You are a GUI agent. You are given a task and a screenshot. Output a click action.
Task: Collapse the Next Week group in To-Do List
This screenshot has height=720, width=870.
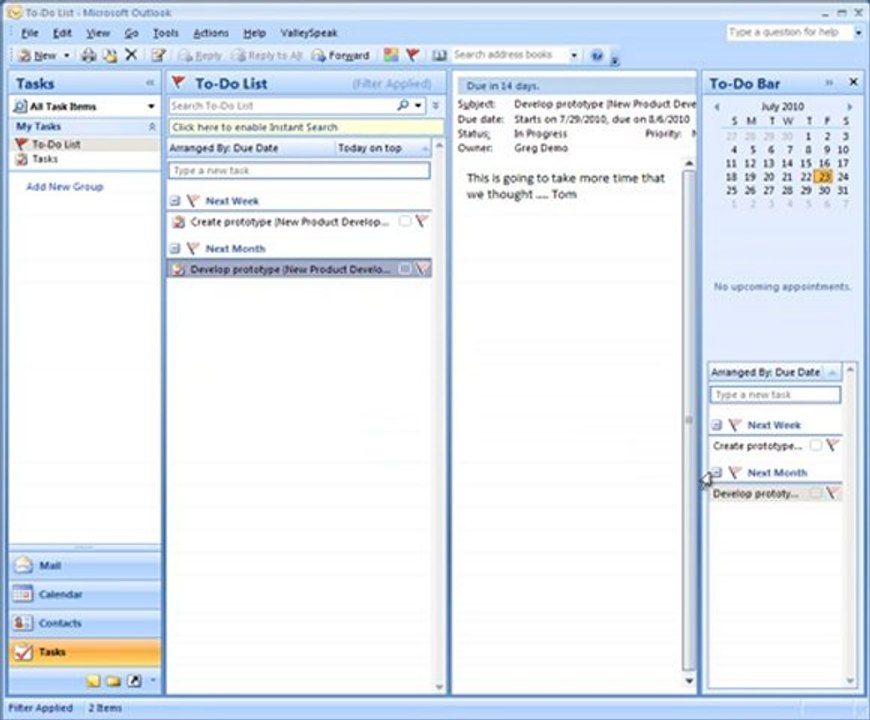175,201
